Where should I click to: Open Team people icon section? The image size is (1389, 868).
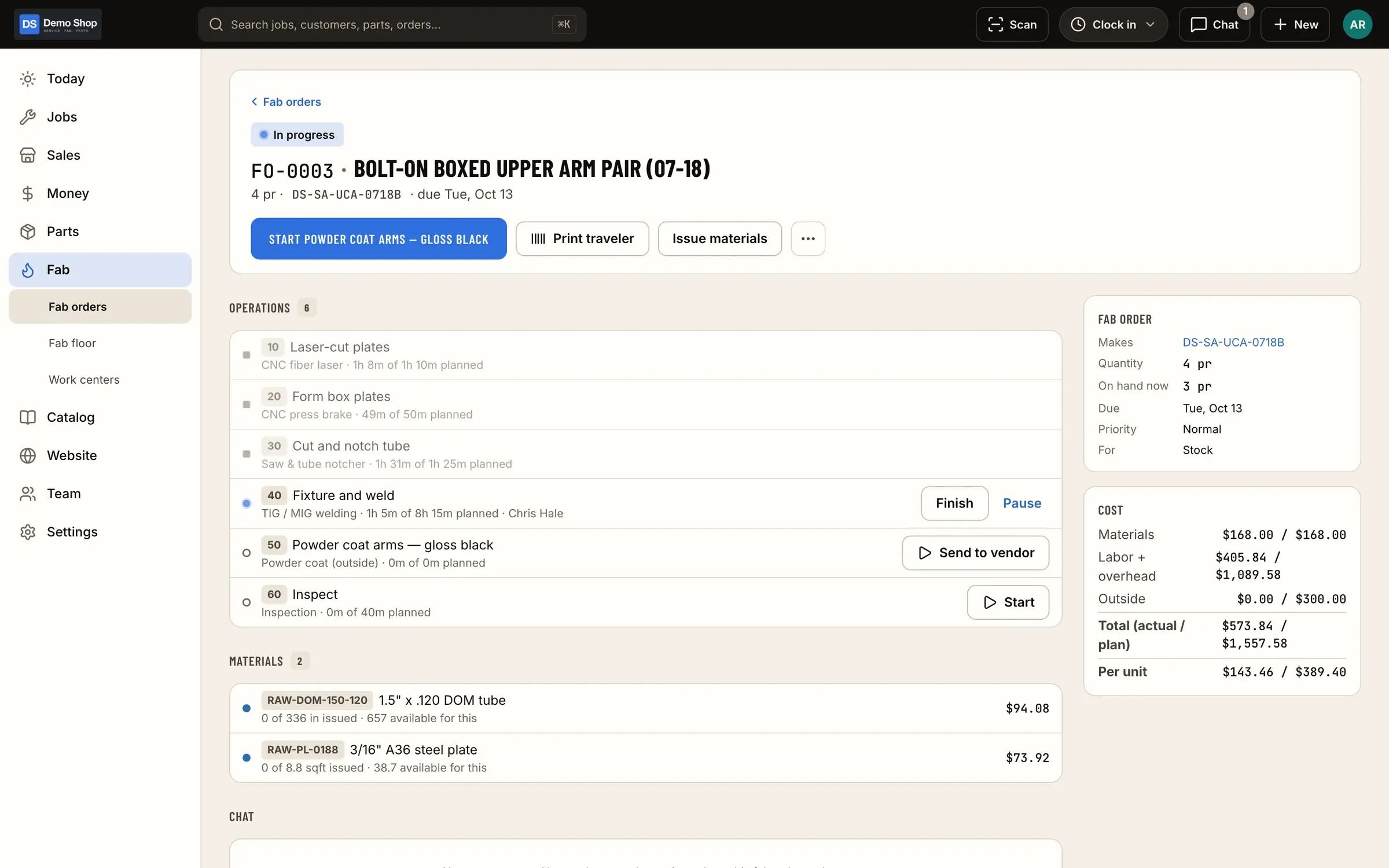(28, 494)
